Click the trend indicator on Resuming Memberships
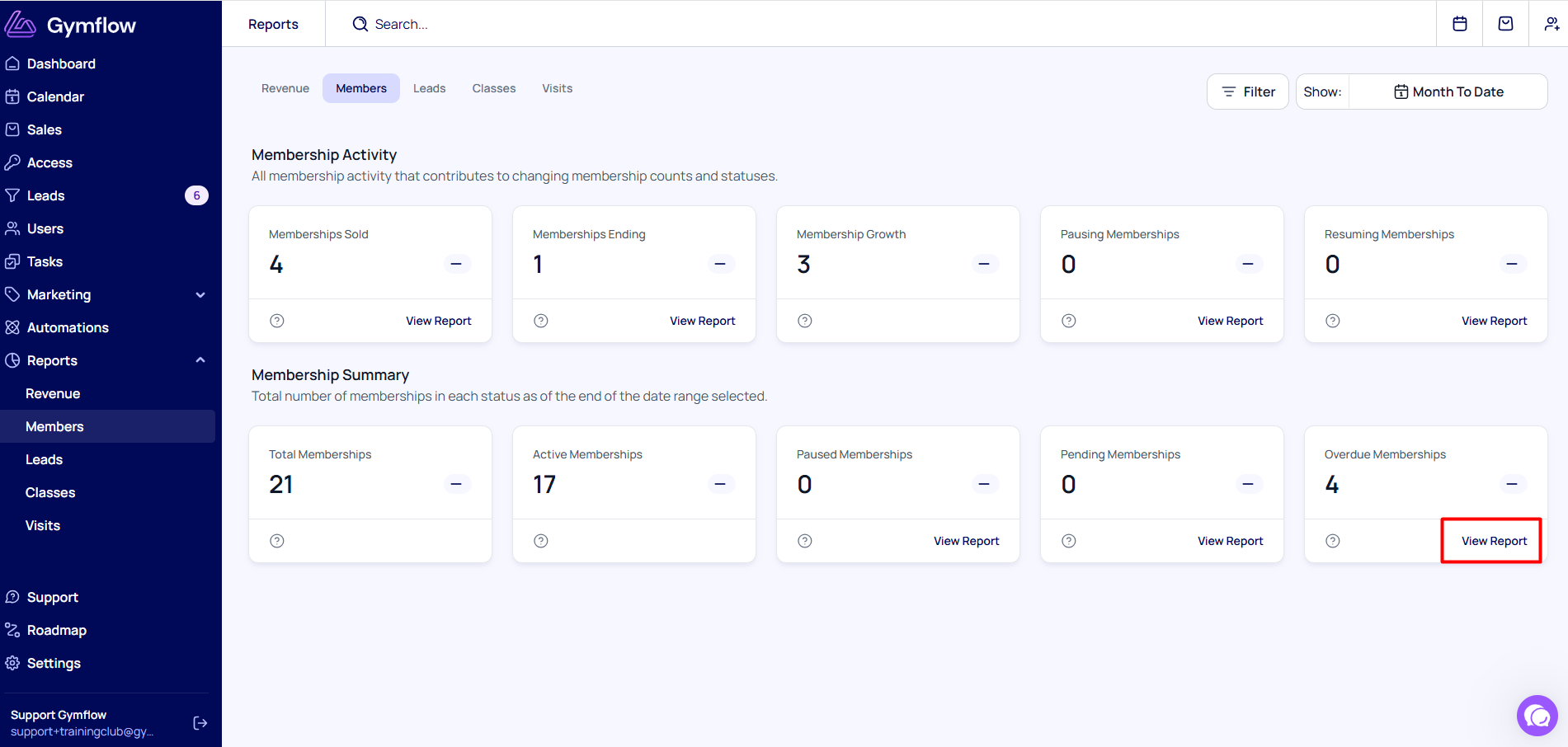Viewport: 1568px width, 747px height. tap(1512, 264)
